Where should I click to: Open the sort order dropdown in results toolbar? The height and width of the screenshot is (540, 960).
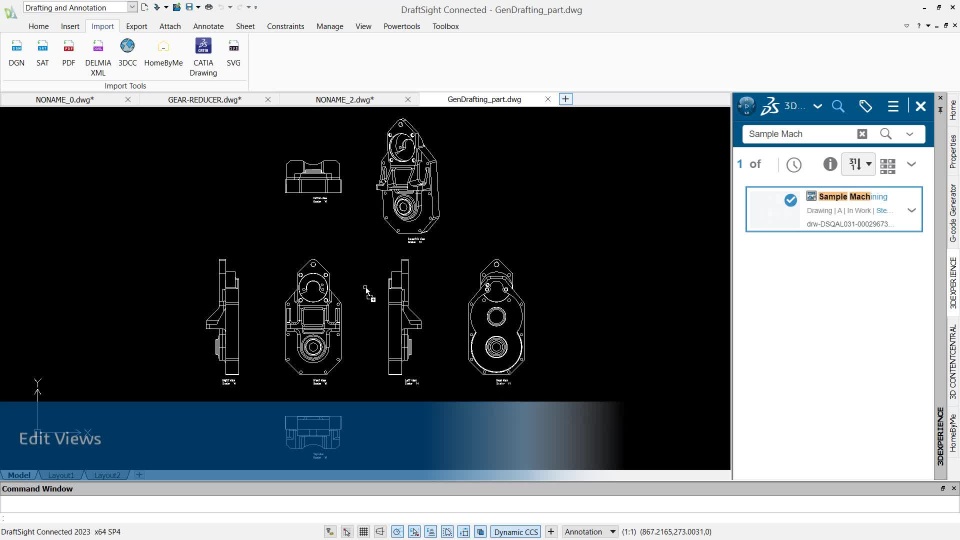(x=858, y=164)
